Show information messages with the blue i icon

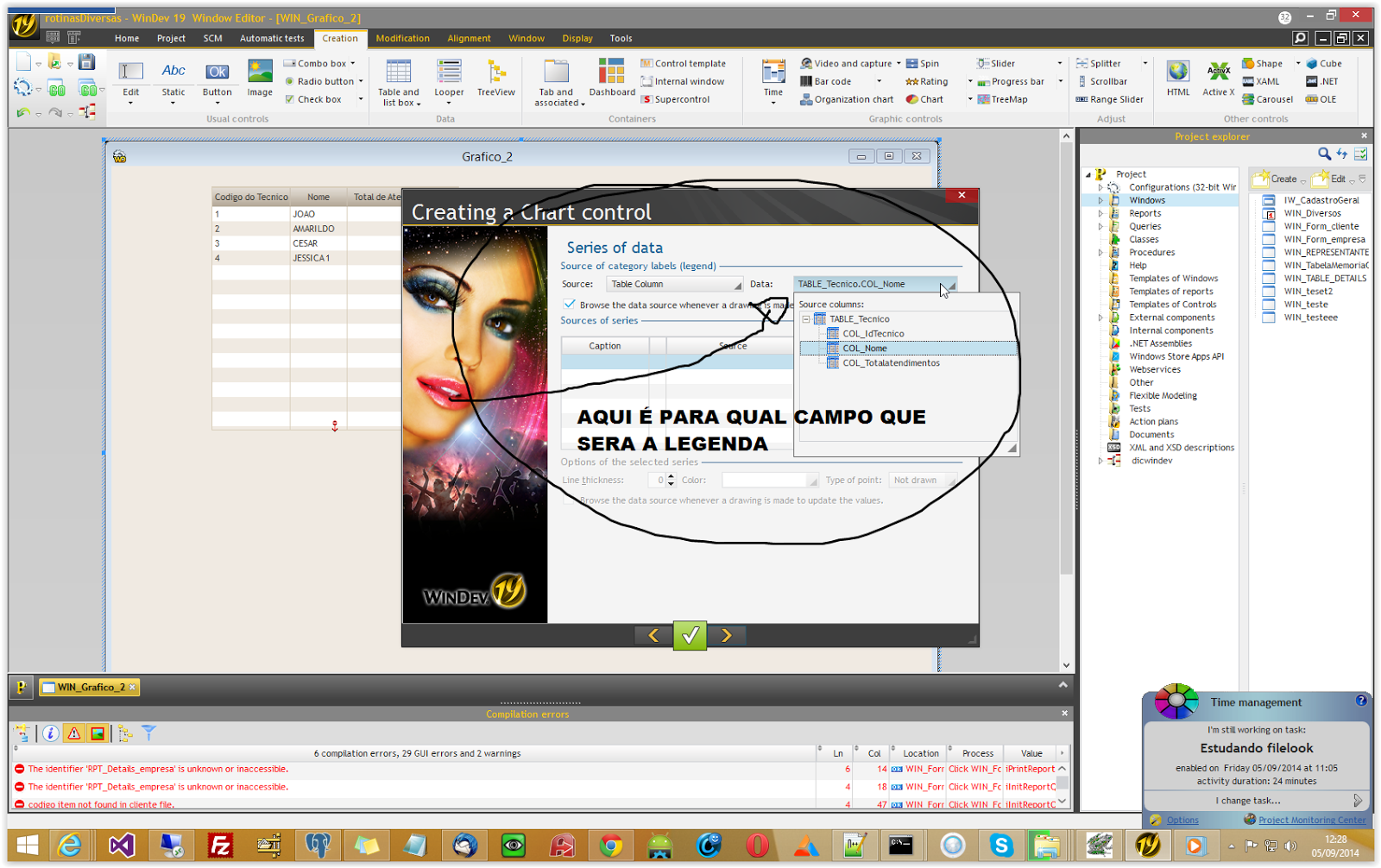click(x=51, y=733)
